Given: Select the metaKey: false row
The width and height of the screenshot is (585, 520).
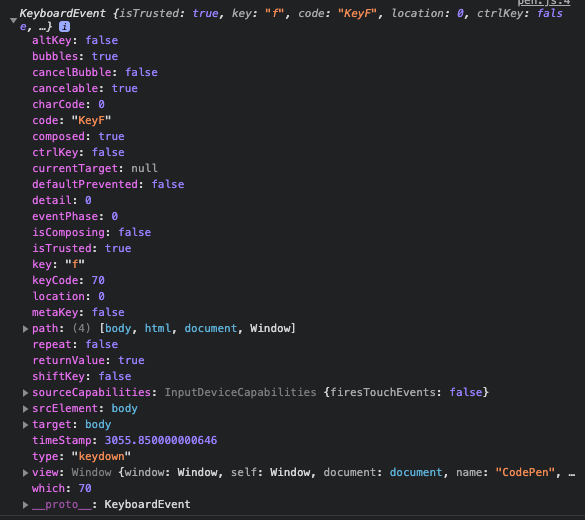Looking at the screenshot, I should 78,313.
